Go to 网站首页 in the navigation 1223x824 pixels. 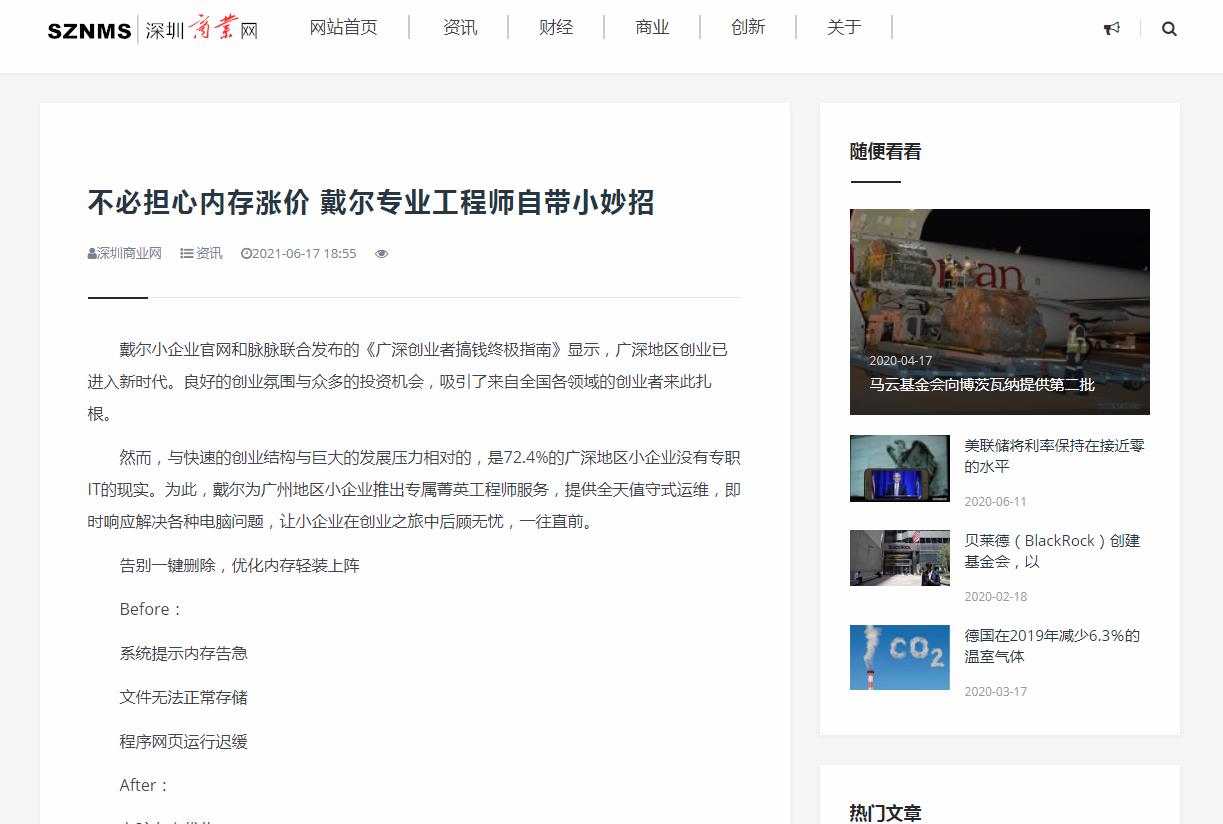pyautogui.click(x=344, y=27)
